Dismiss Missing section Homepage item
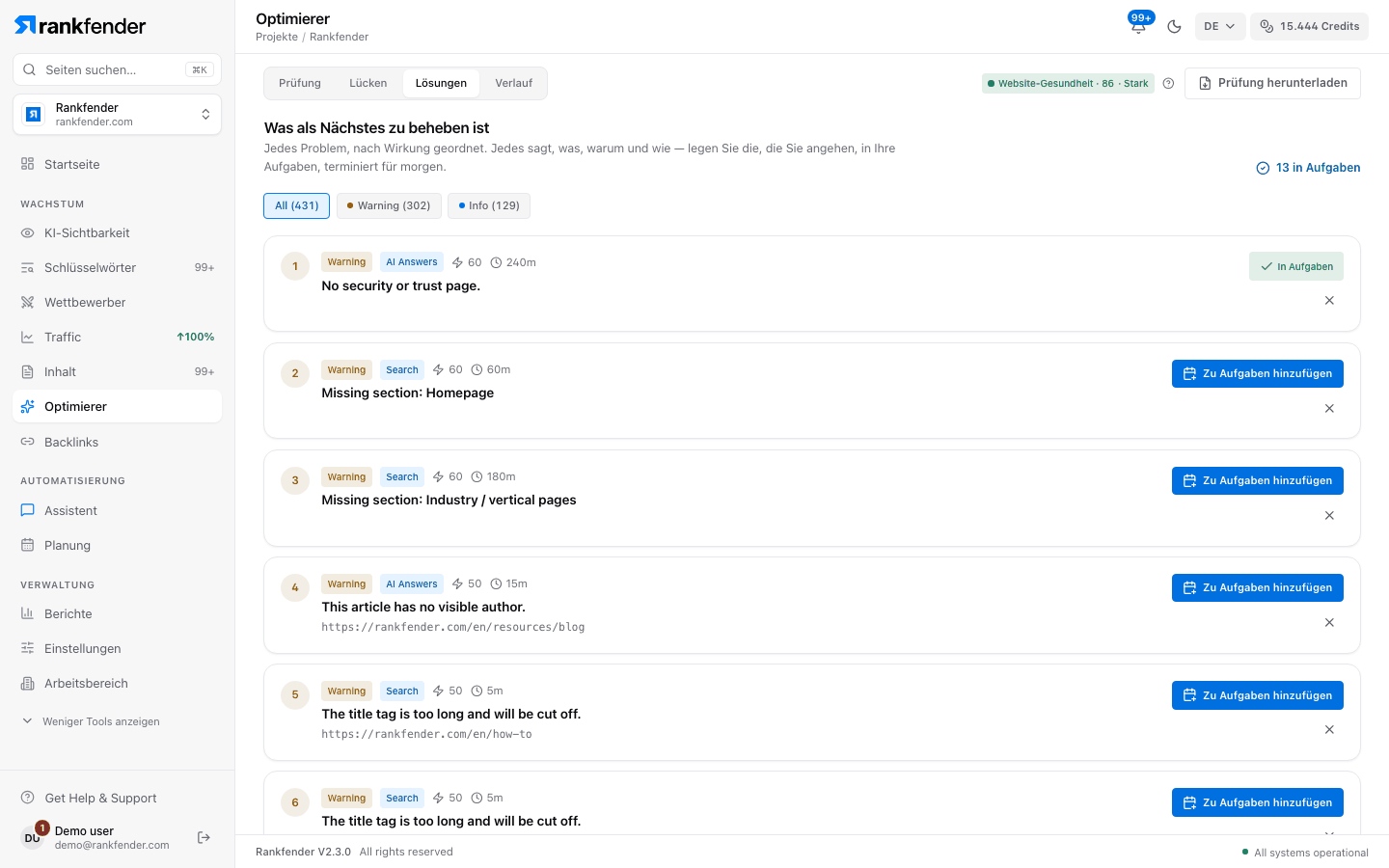 coord(1329,409)
